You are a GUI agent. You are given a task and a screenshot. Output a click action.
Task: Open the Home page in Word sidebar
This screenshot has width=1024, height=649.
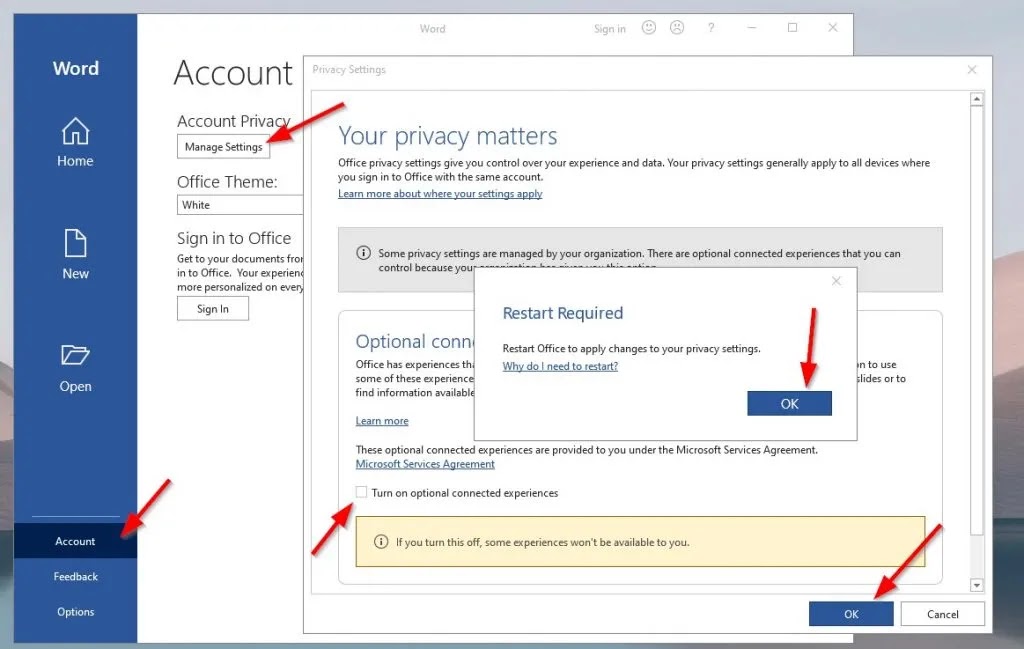tap(75, 142)
